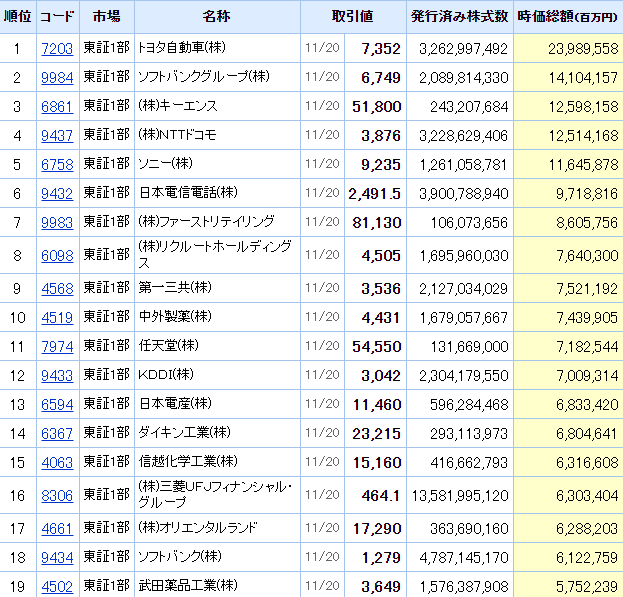Select the name (株)NTTドコモ
This screenshot has height=597, width=623.
(177, 135)
